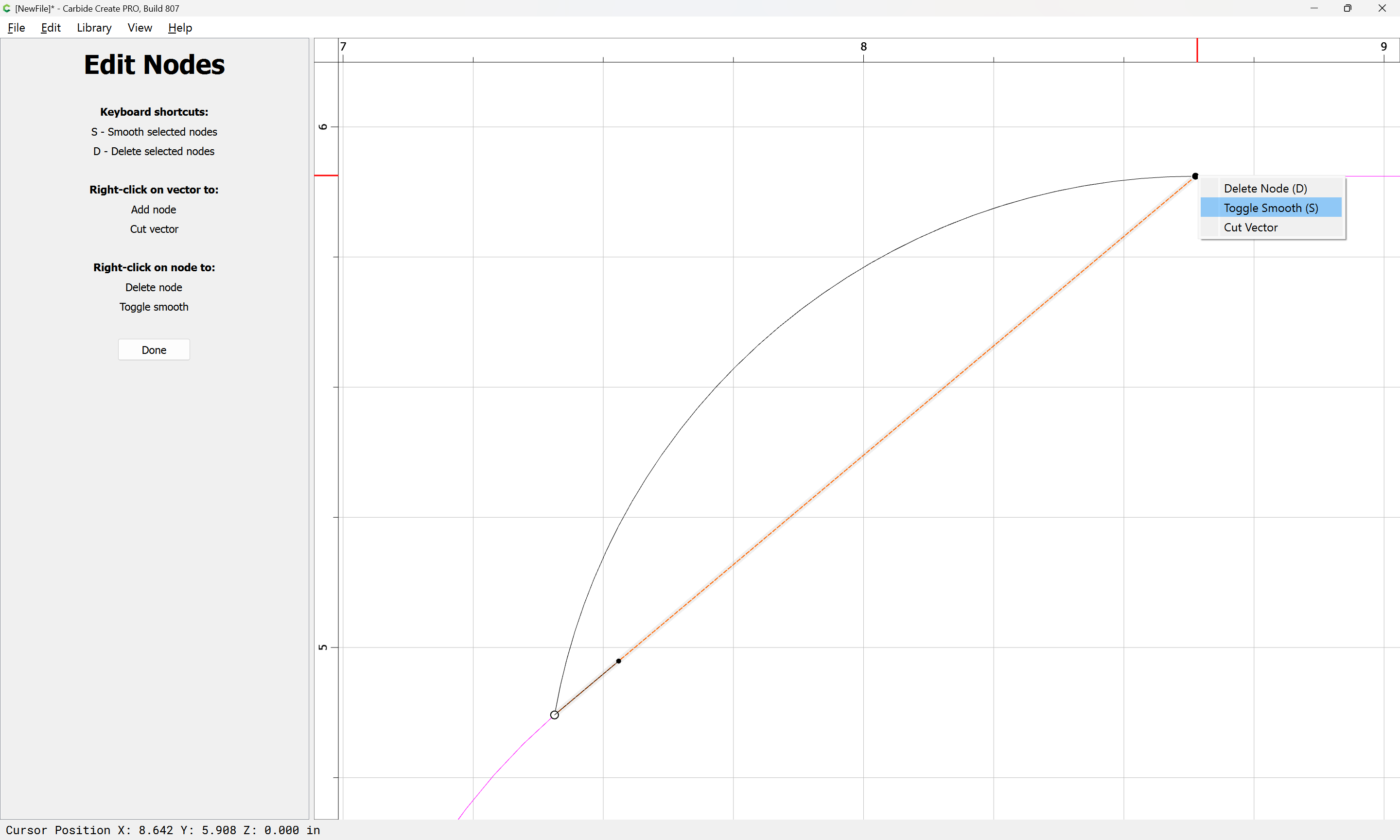
Task: Click the 'Add node' help text
Action: click(154, 210)
